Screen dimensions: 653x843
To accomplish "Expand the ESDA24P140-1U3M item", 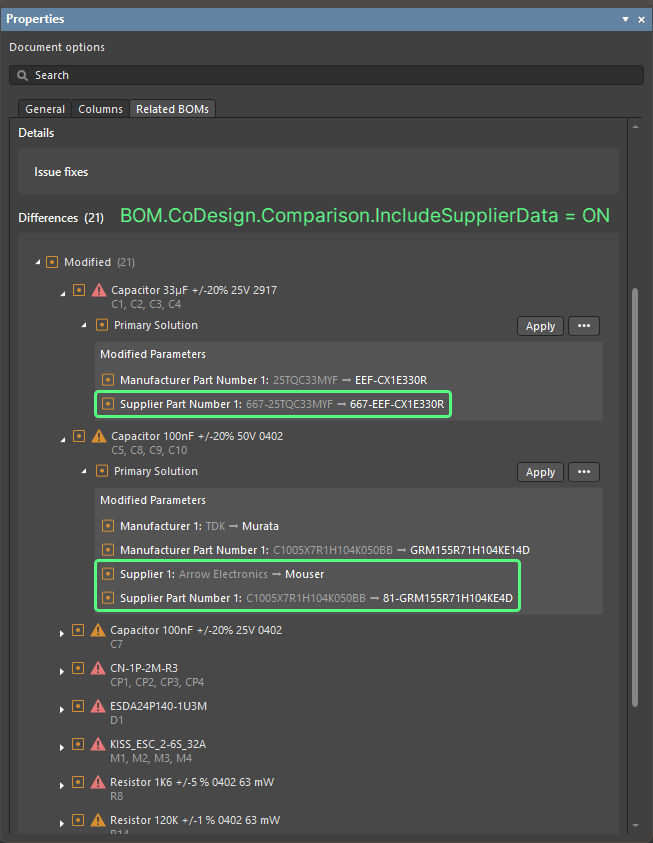I will (x=62, y=708).
